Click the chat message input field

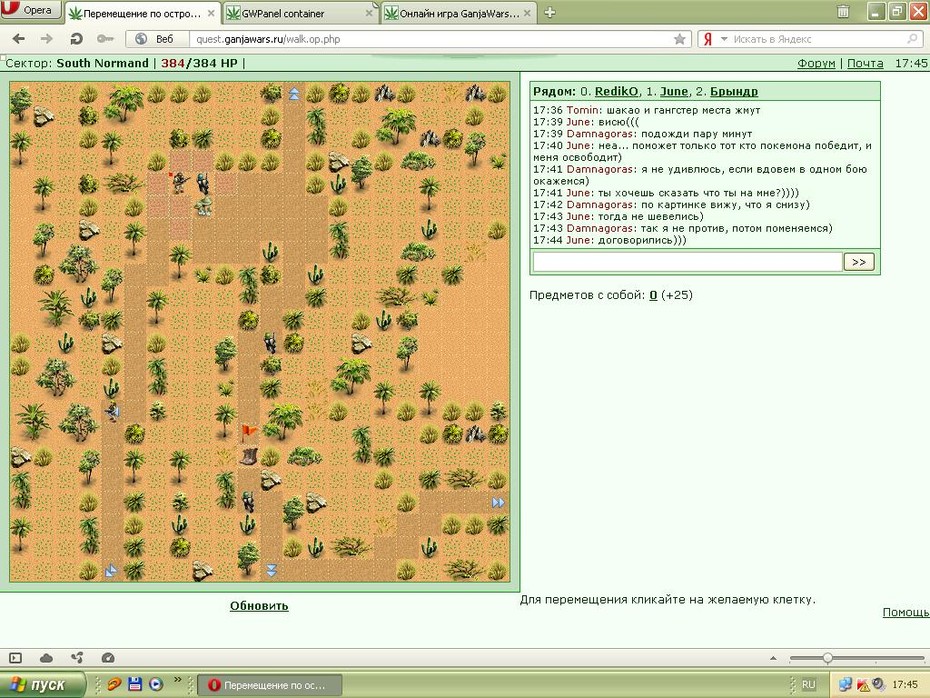pyautogui.click(x=687, y=262)
